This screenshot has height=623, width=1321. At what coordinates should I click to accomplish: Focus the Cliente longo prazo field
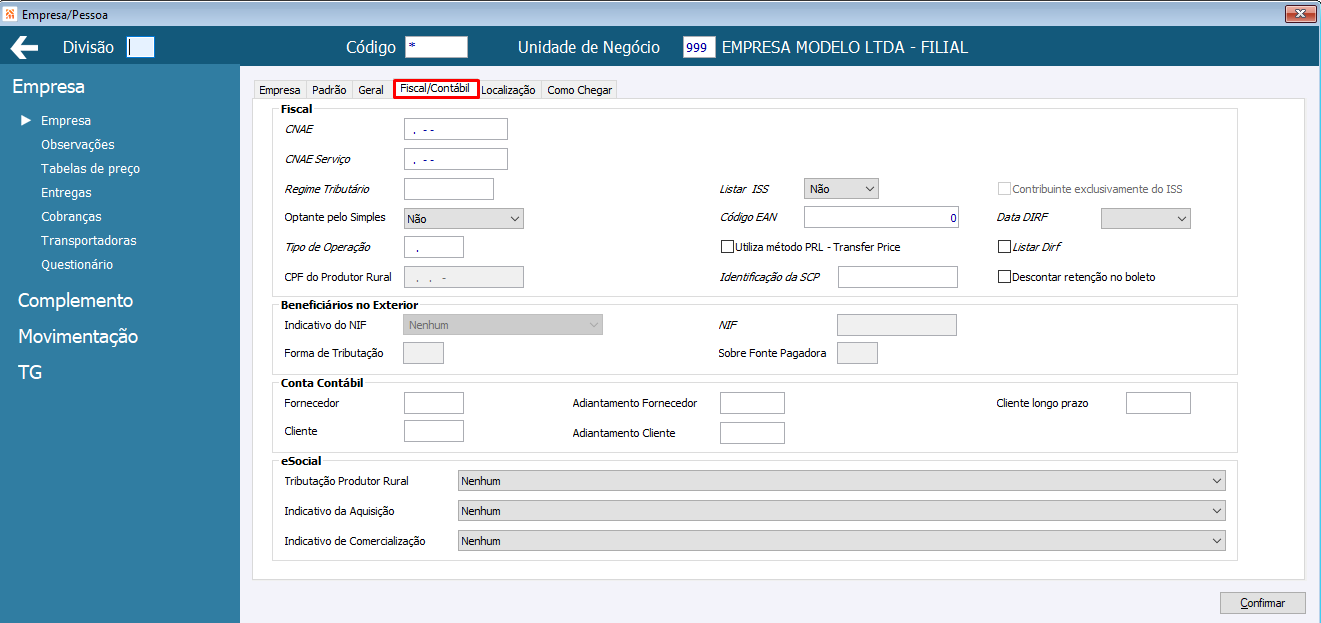click(x=1158, y=403)
